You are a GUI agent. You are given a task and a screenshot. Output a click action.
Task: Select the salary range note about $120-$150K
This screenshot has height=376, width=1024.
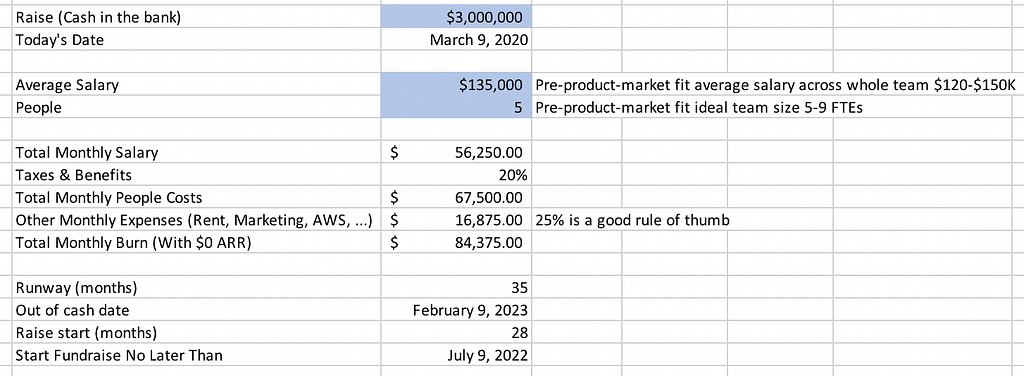coord(775,85)
